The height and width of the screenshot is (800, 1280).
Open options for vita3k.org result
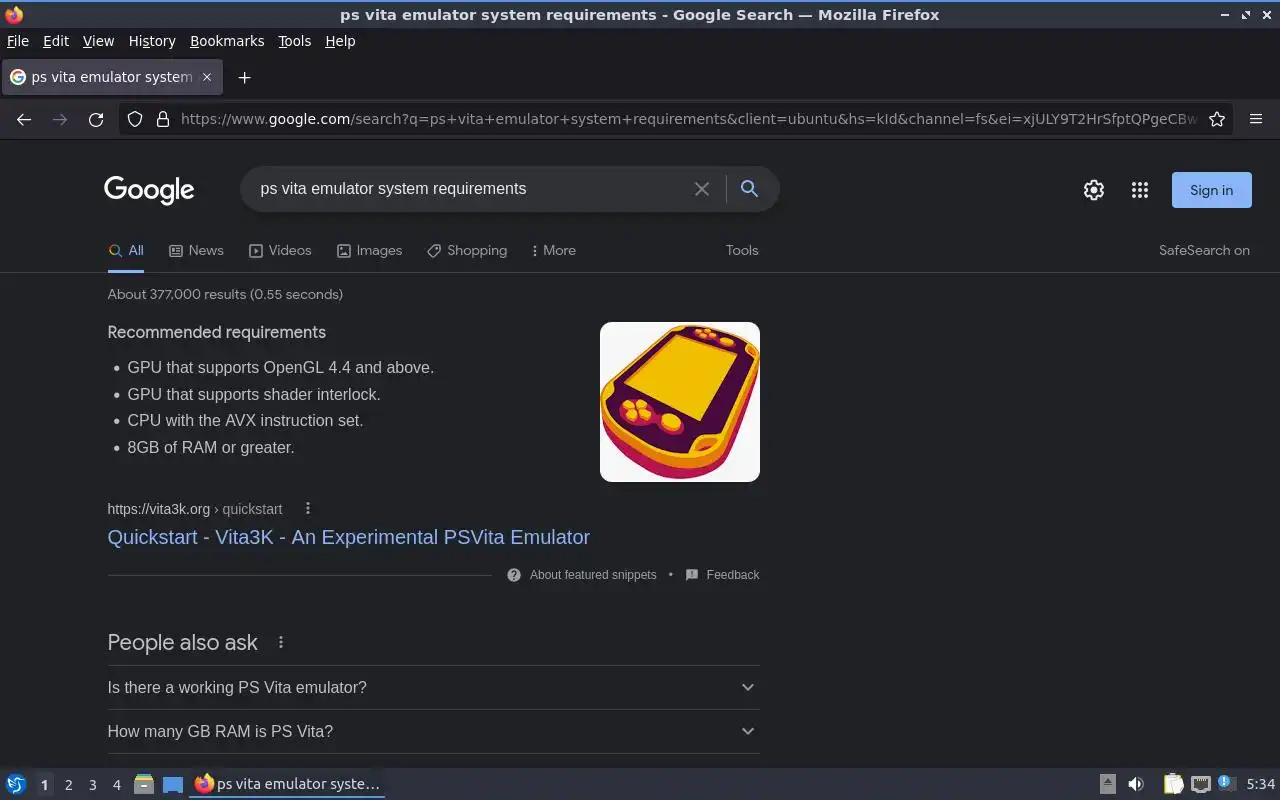[x=308, y=508]
